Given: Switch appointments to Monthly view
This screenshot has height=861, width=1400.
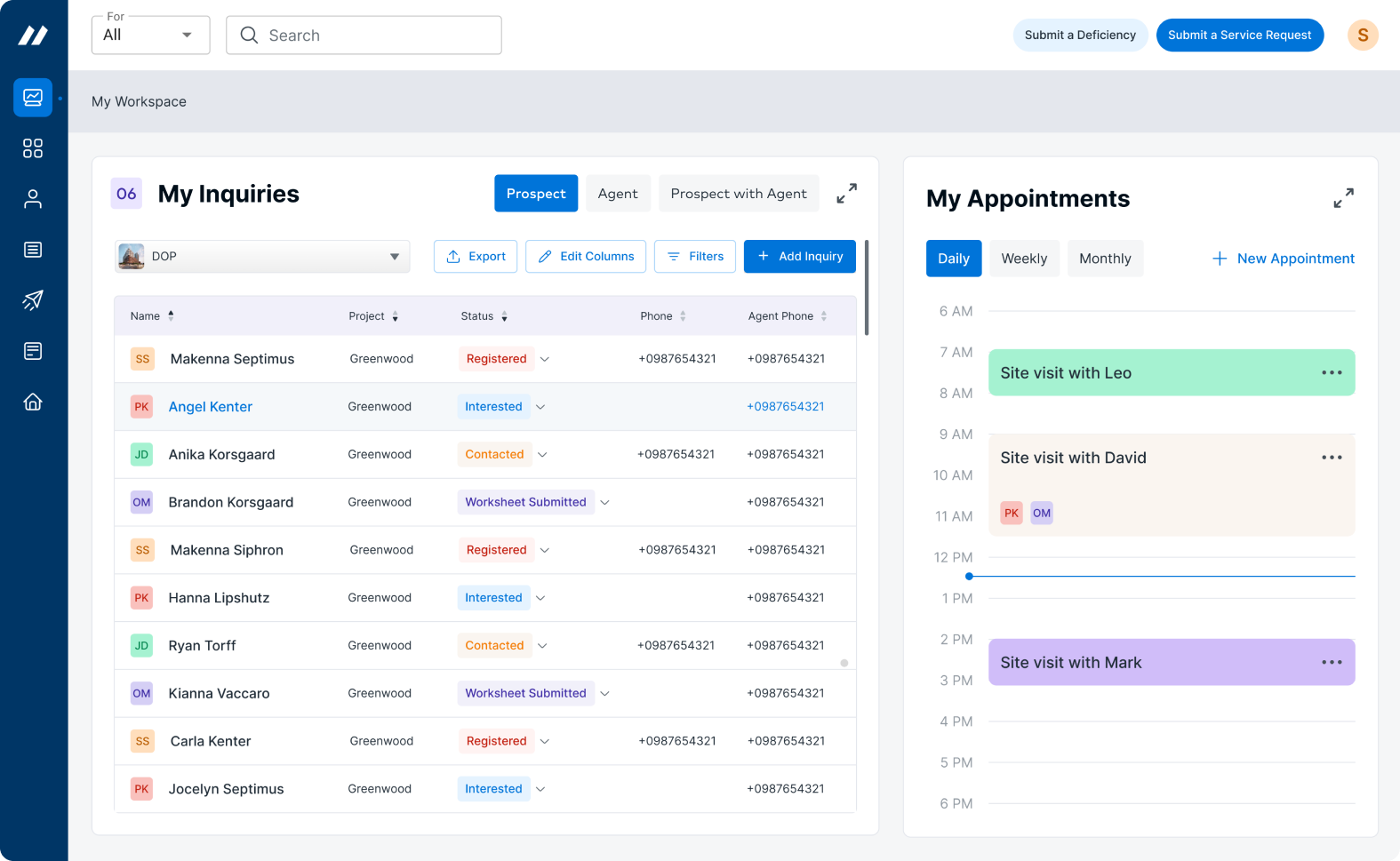Looking at the screenshot, I should tap(1105, 259).
